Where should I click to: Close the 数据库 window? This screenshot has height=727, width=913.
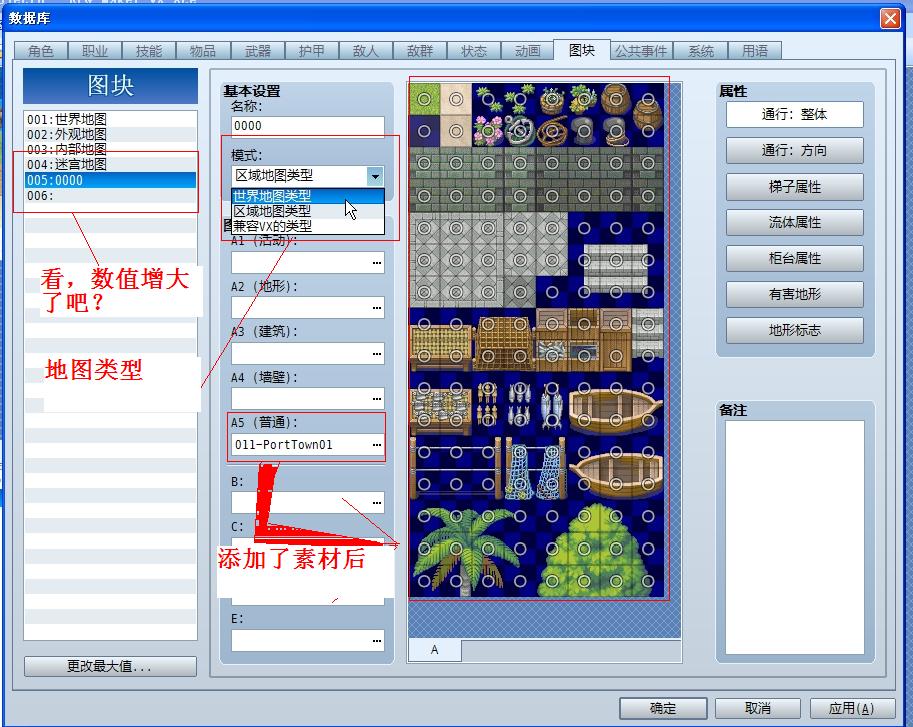[x=890, y=19]
